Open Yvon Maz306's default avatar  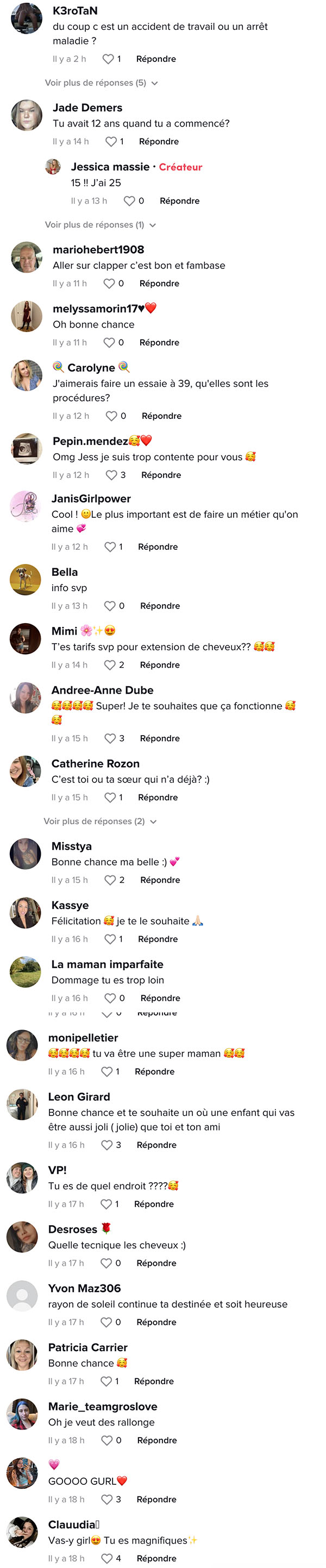(22, 1296)
